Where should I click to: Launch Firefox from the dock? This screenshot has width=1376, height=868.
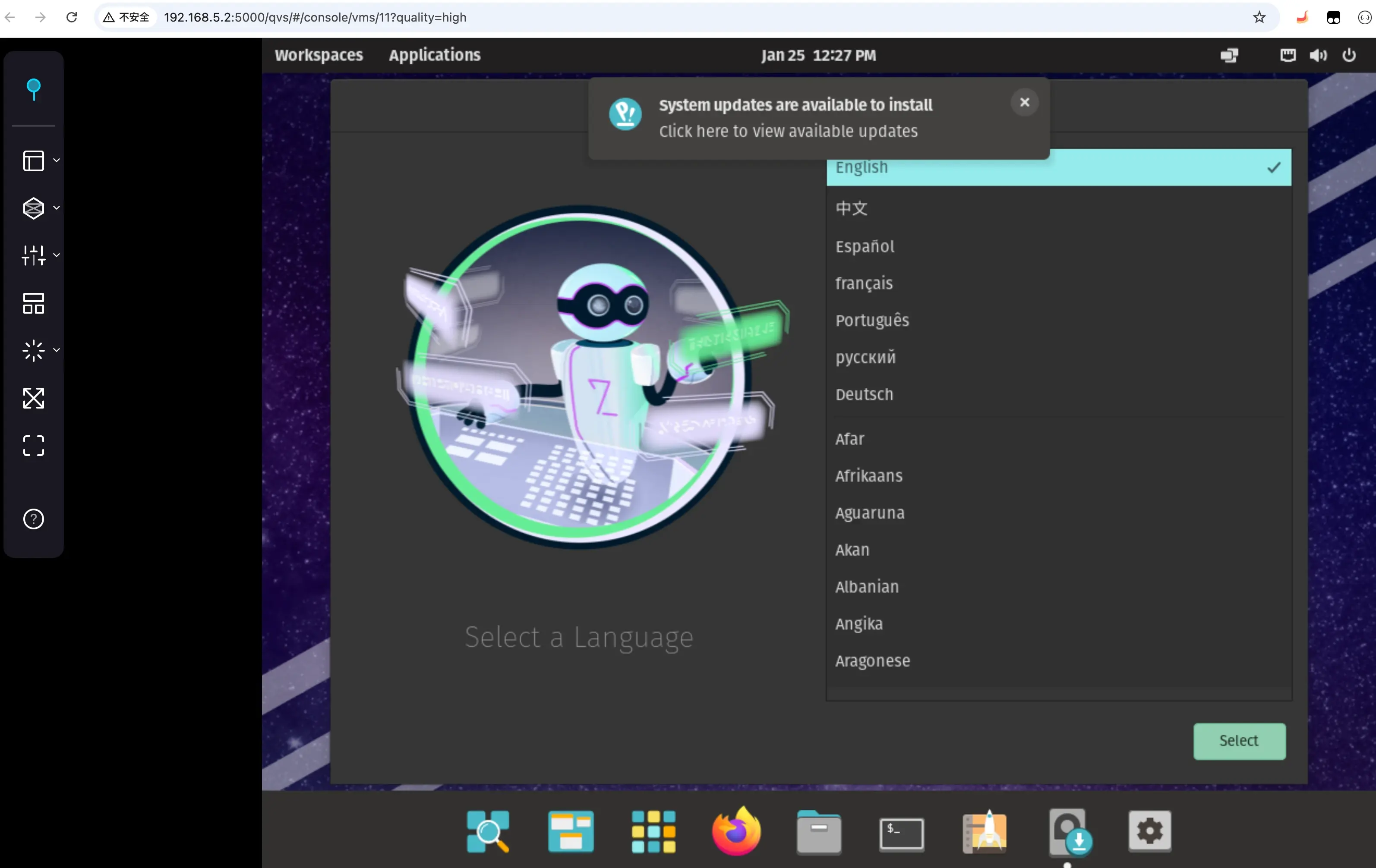coord(736,831)
